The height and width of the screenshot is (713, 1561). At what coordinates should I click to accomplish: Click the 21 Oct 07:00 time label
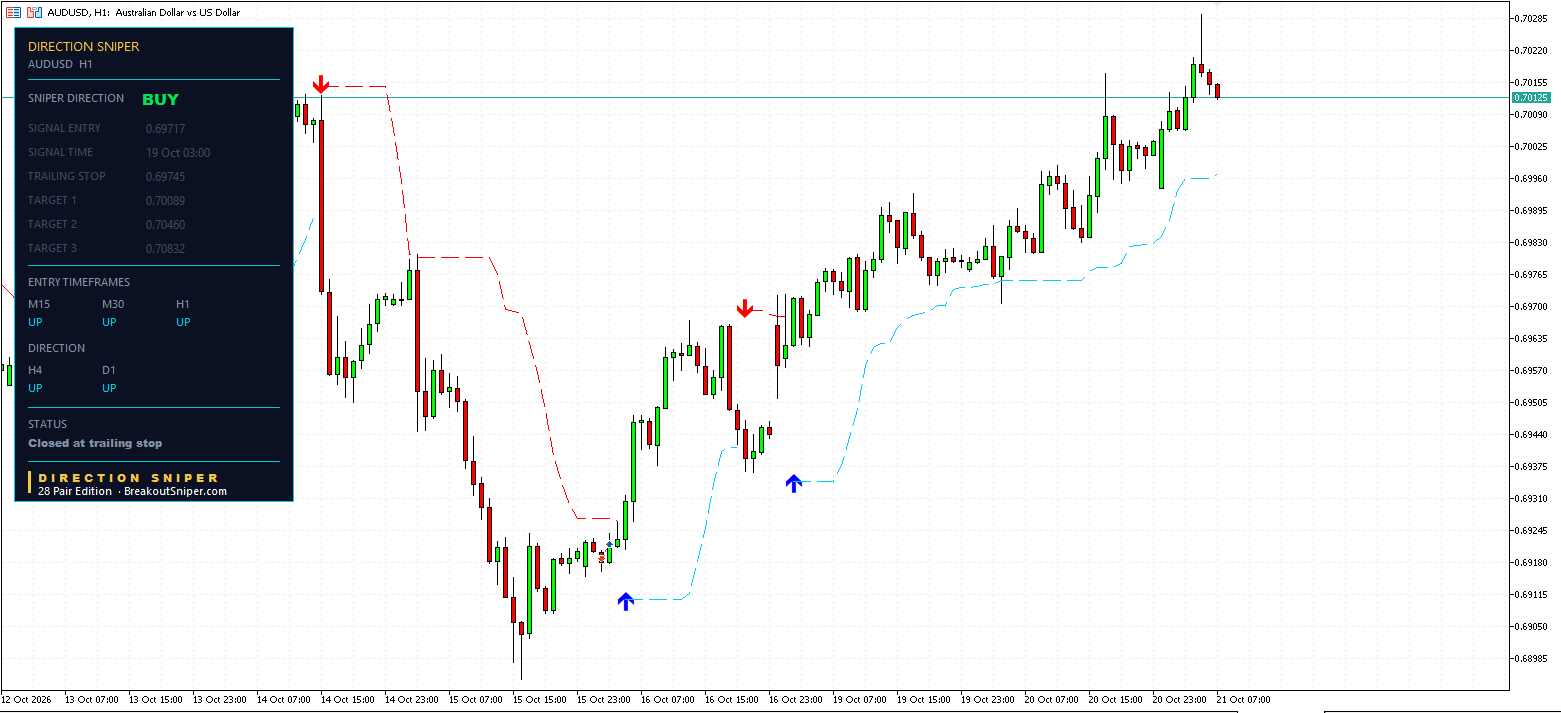coord(1243,700)
